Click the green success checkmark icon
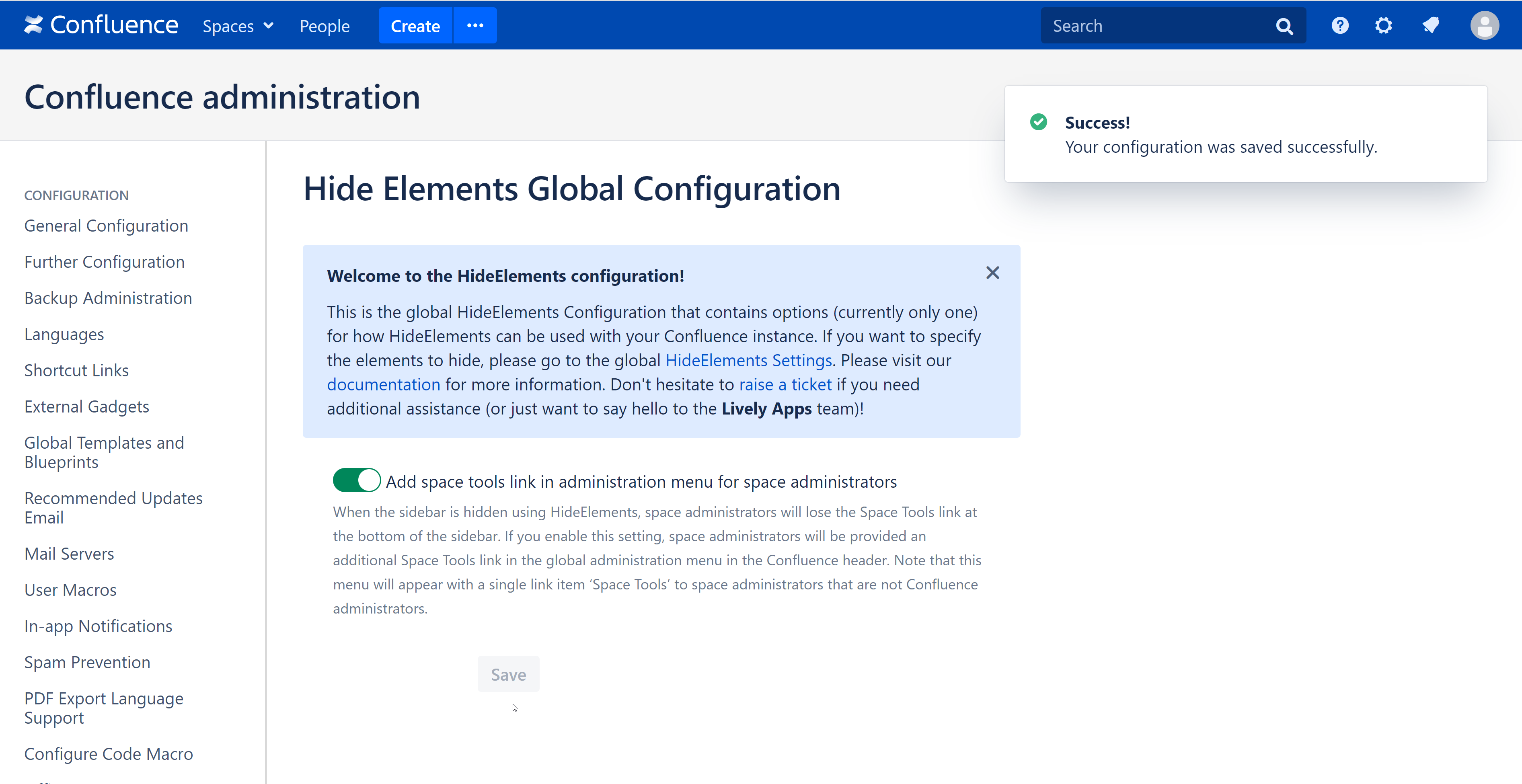 click(x=1038, y=122)
